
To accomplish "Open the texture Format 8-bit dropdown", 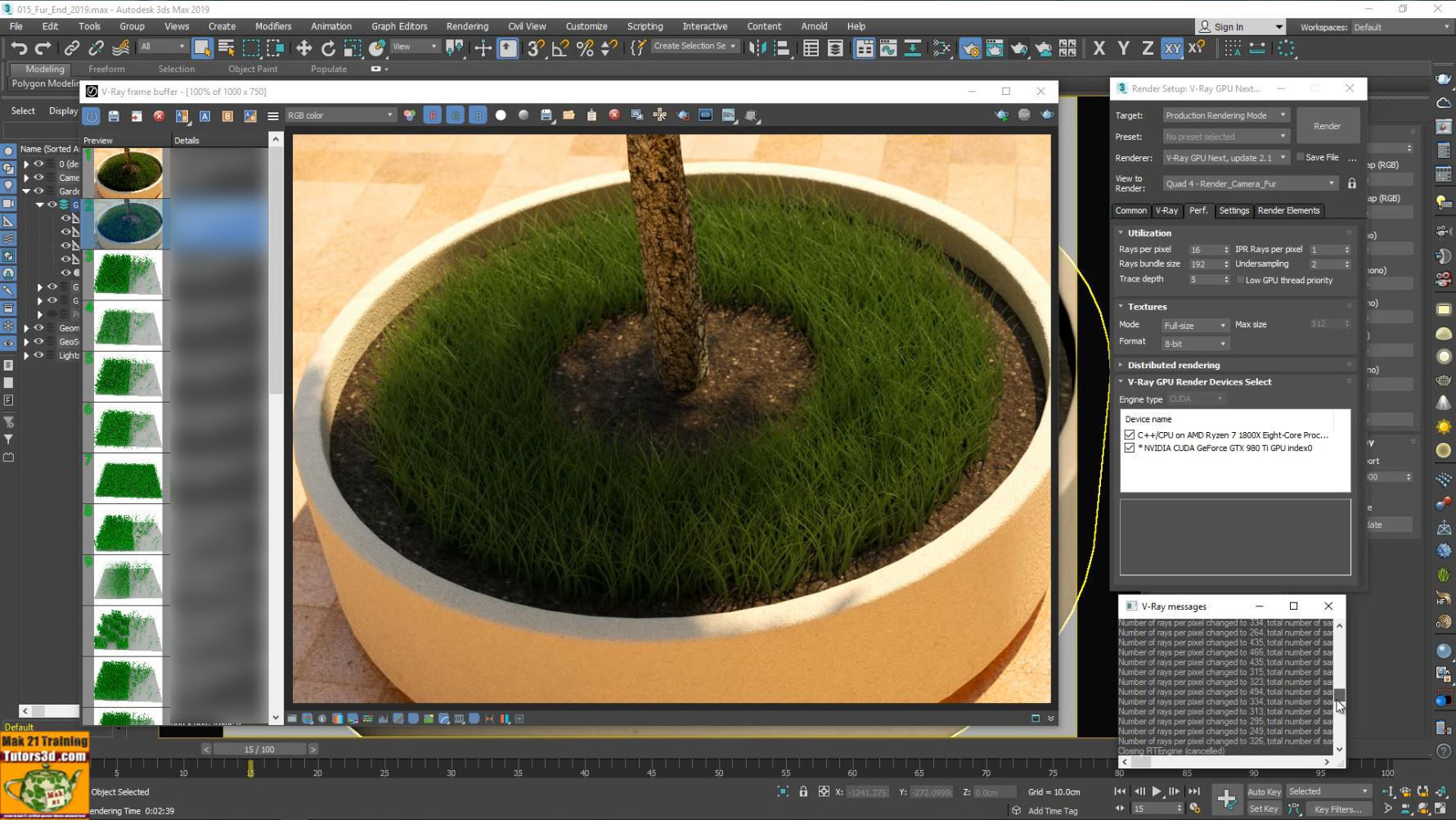I will 1195,344.
